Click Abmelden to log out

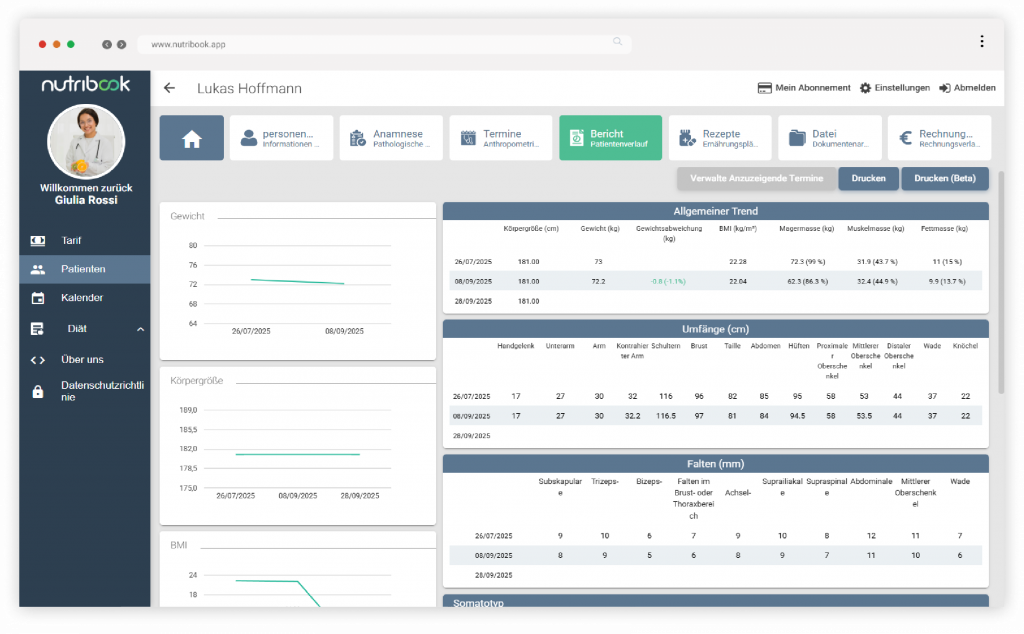[x=967, y=88]
